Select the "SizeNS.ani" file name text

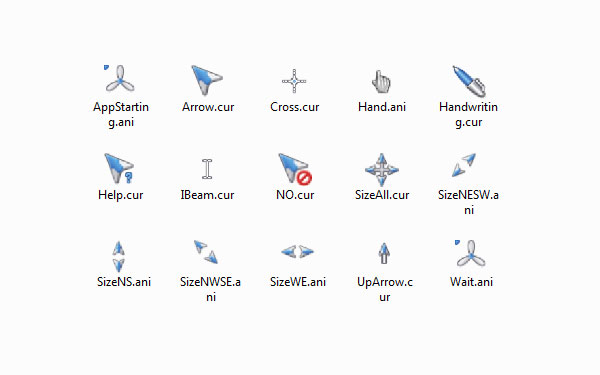click(124, 282)
